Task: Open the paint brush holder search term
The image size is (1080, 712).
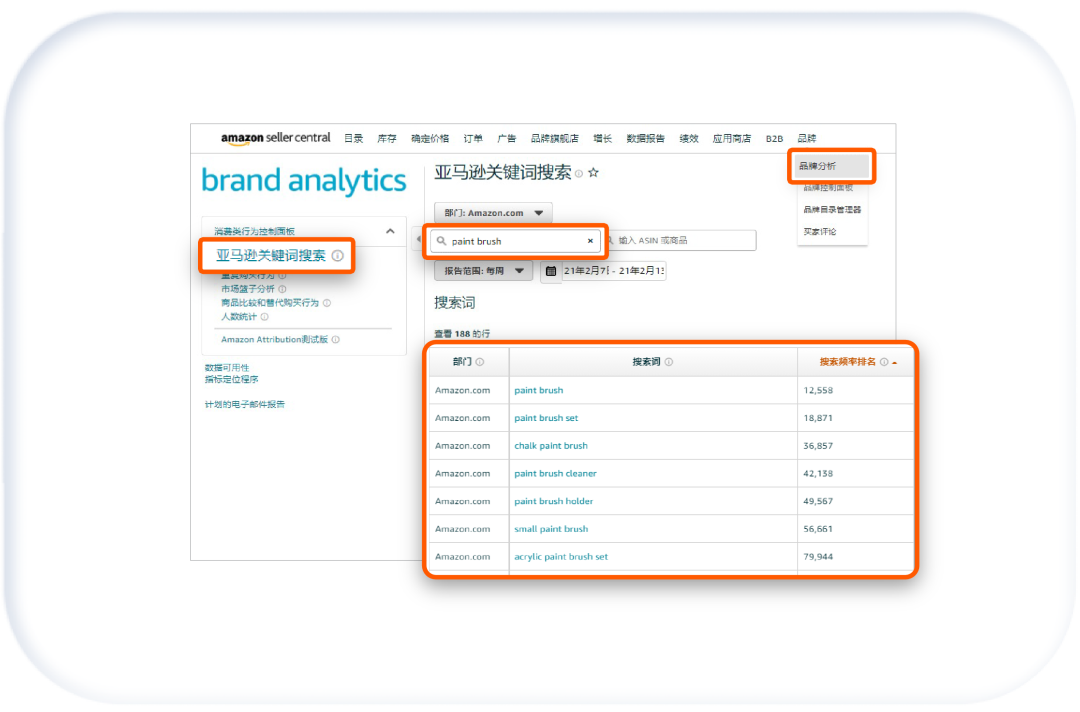Action: (553, 501)
